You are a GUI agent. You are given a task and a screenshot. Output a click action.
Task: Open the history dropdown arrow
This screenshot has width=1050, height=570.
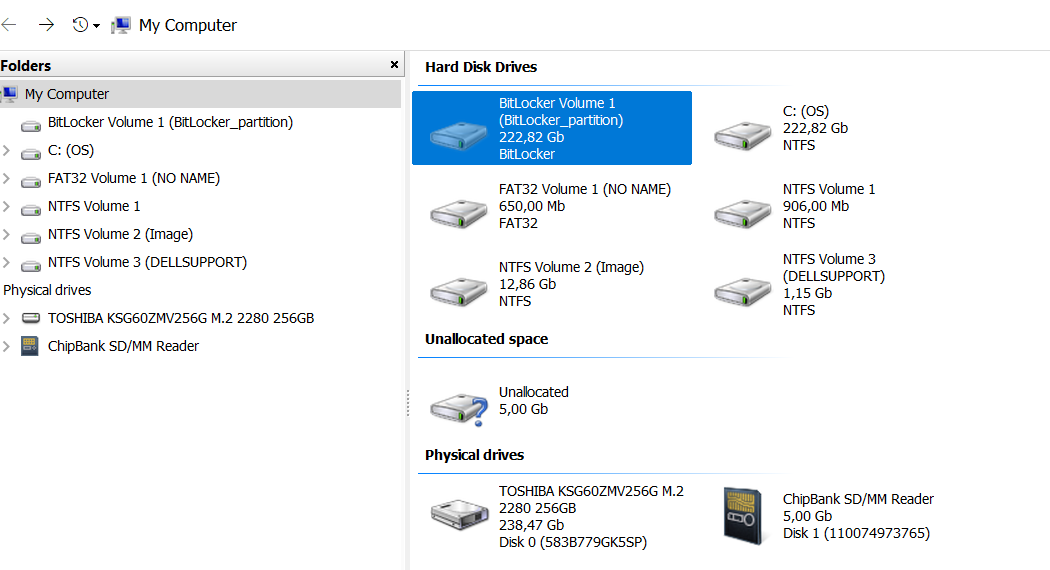[x=96, y=26]
